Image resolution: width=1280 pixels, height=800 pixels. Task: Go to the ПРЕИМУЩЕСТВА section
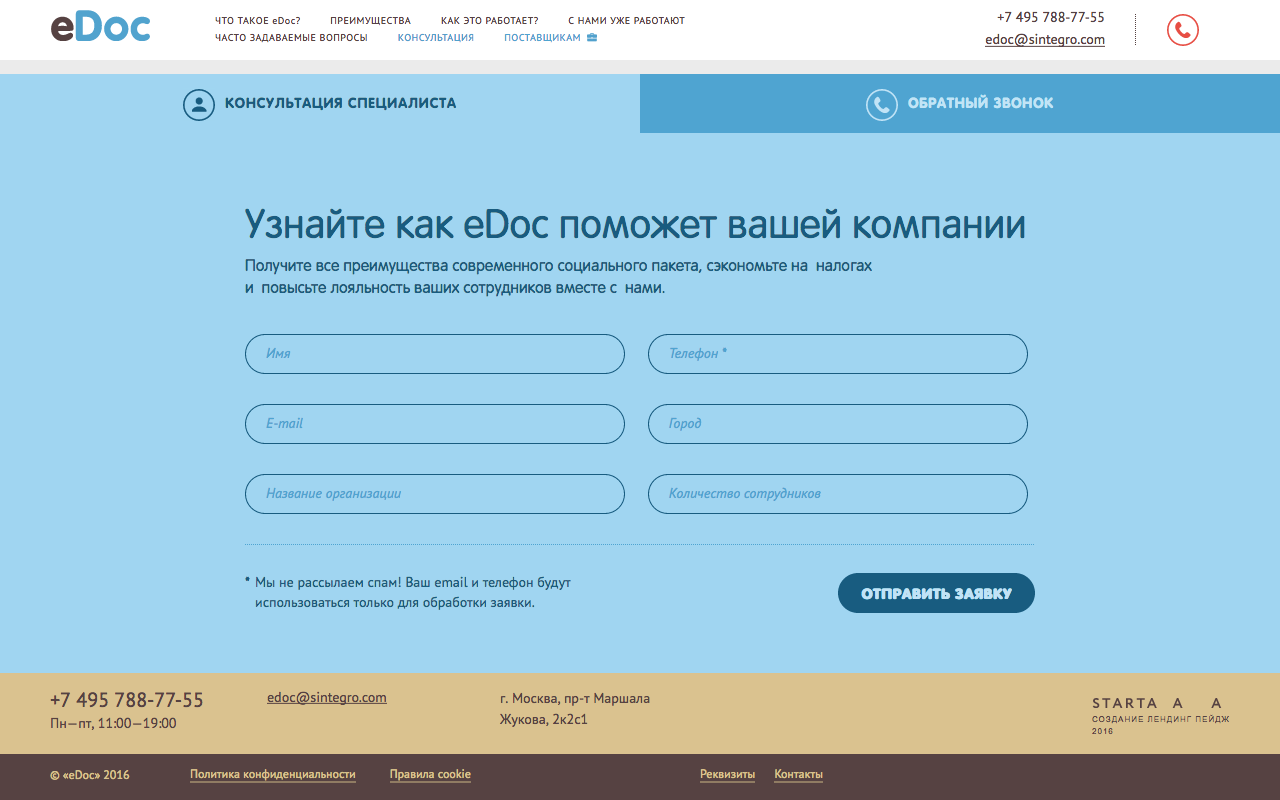(370, 20)
